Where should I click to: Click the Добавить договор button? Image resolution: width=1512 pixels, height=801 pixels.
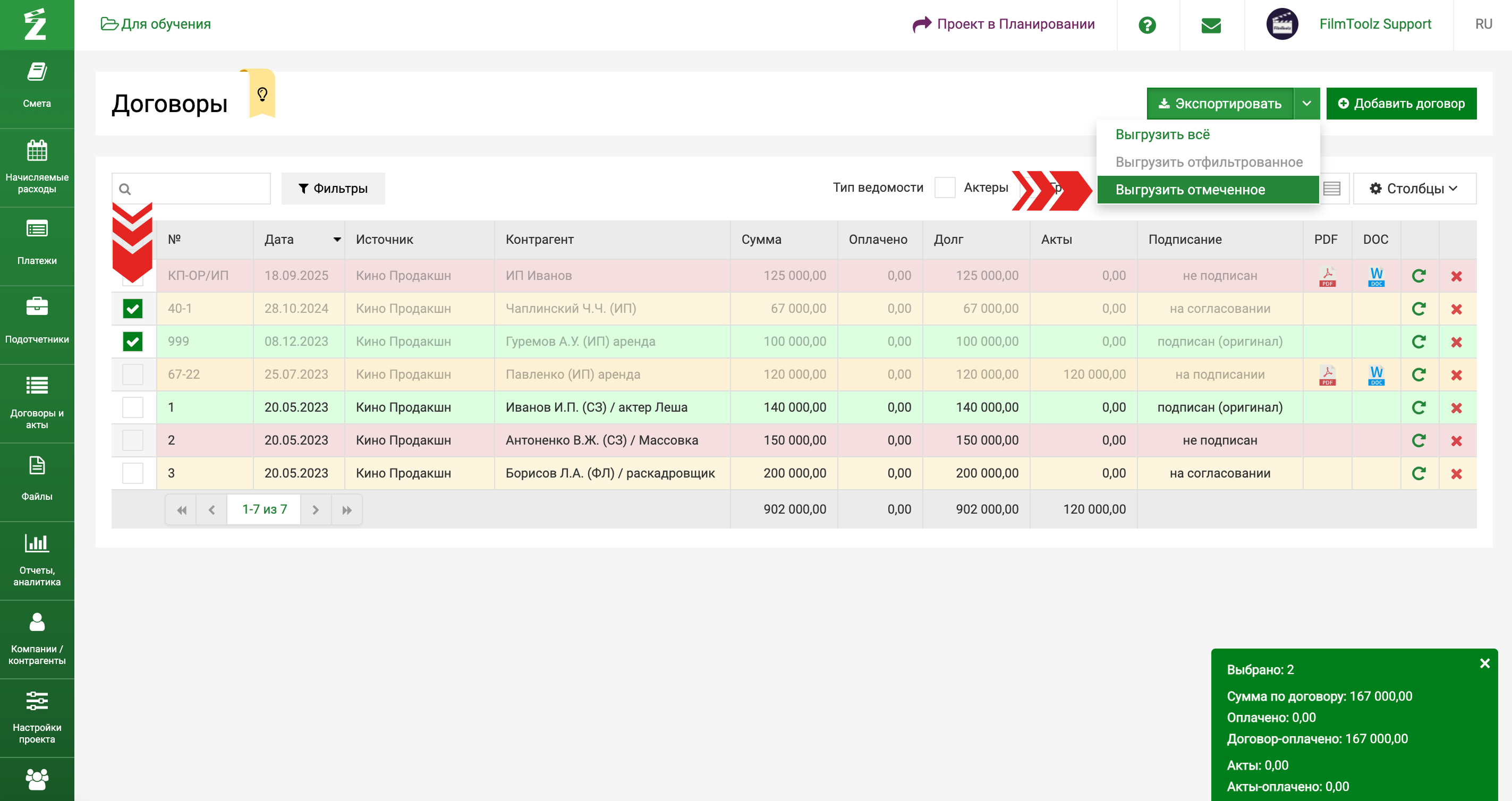(x=1400, y=103)
